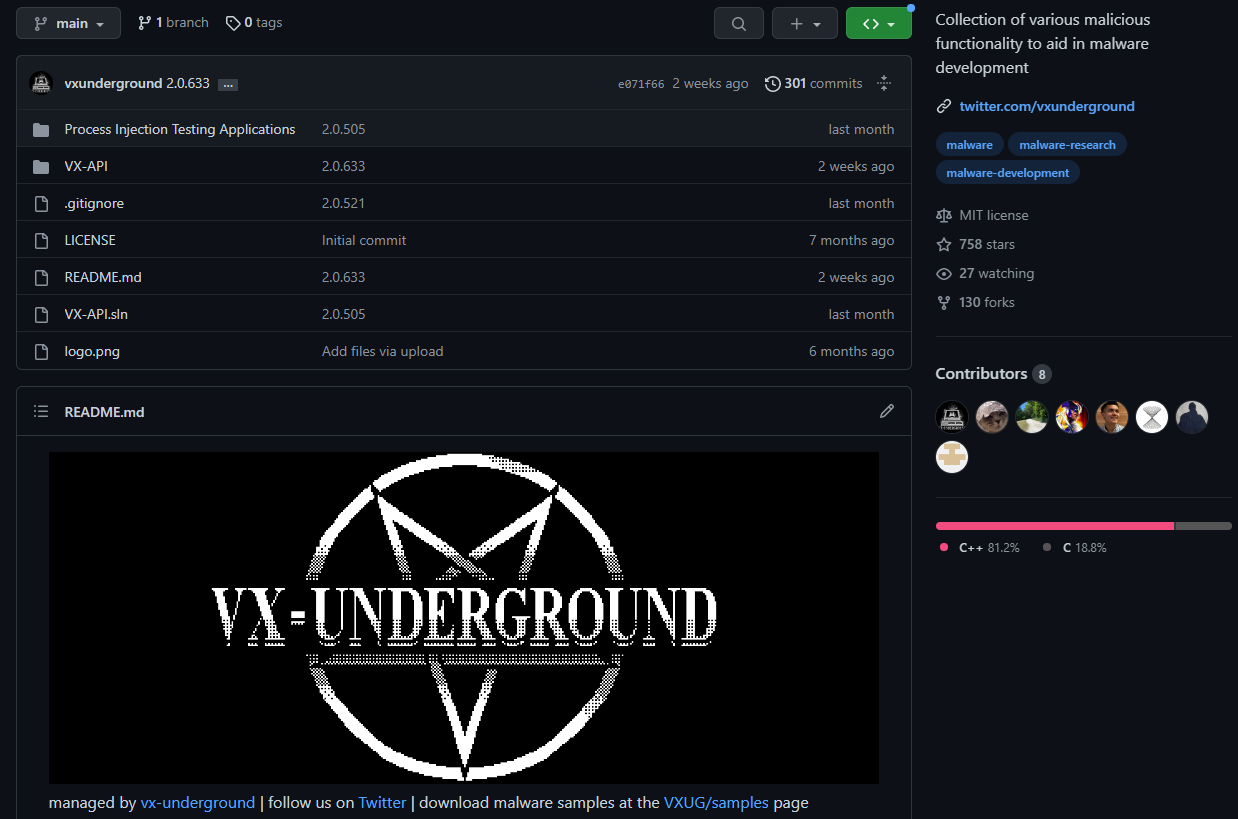Viewport: 1238px width, 819px height.
Task: Click first contributor avatar with skull logo
Action: 952,417
